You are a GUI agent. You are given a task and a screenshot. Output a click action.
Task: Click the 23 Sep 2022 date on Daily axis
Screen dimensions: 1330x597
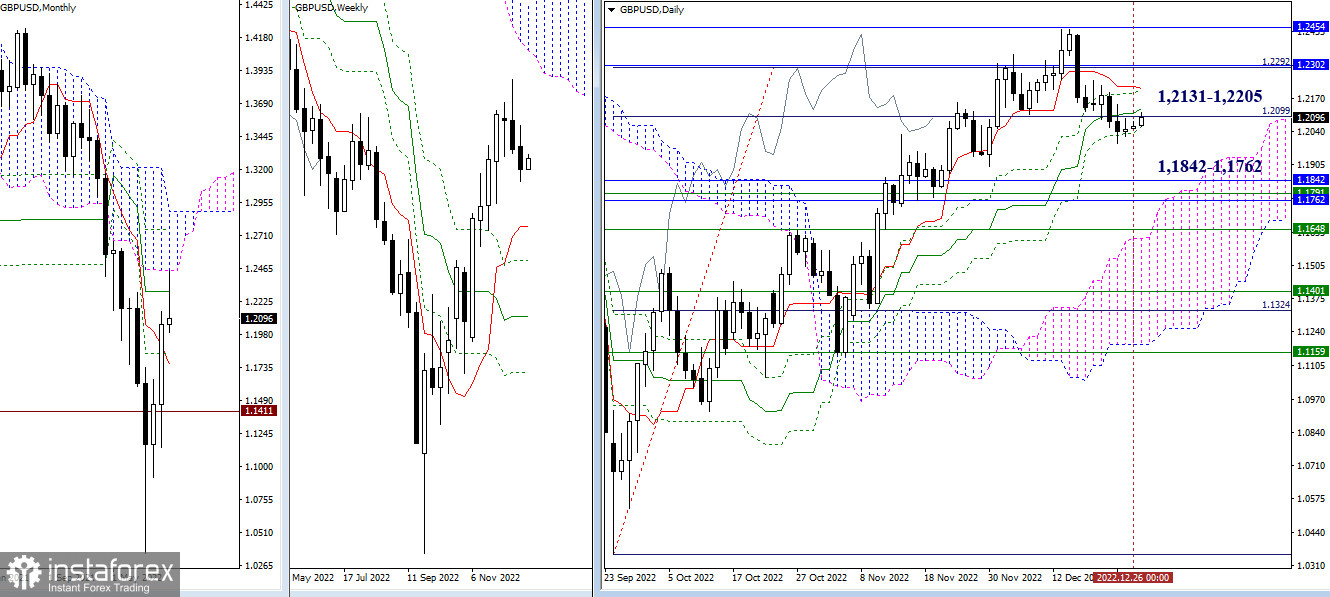point(628,578)
